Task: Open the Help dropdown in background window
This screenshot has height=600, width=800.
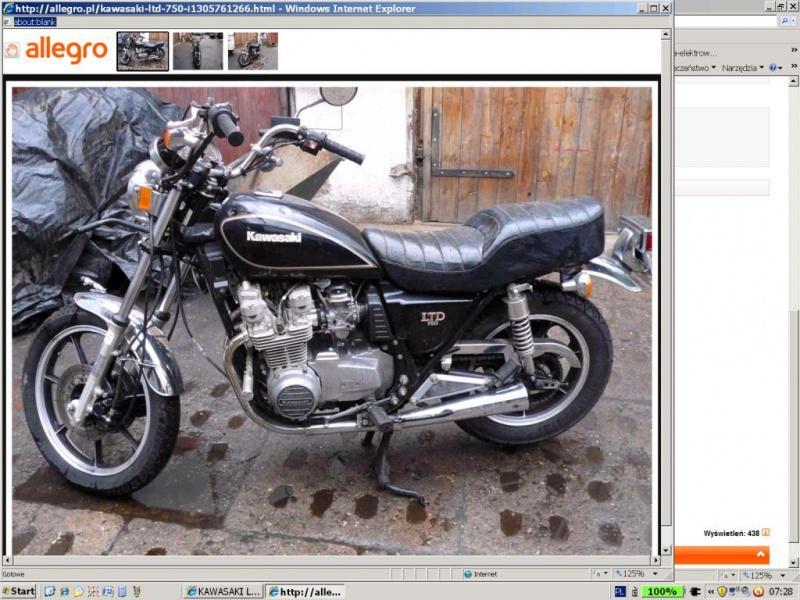Action: click(x=776, y=68)
